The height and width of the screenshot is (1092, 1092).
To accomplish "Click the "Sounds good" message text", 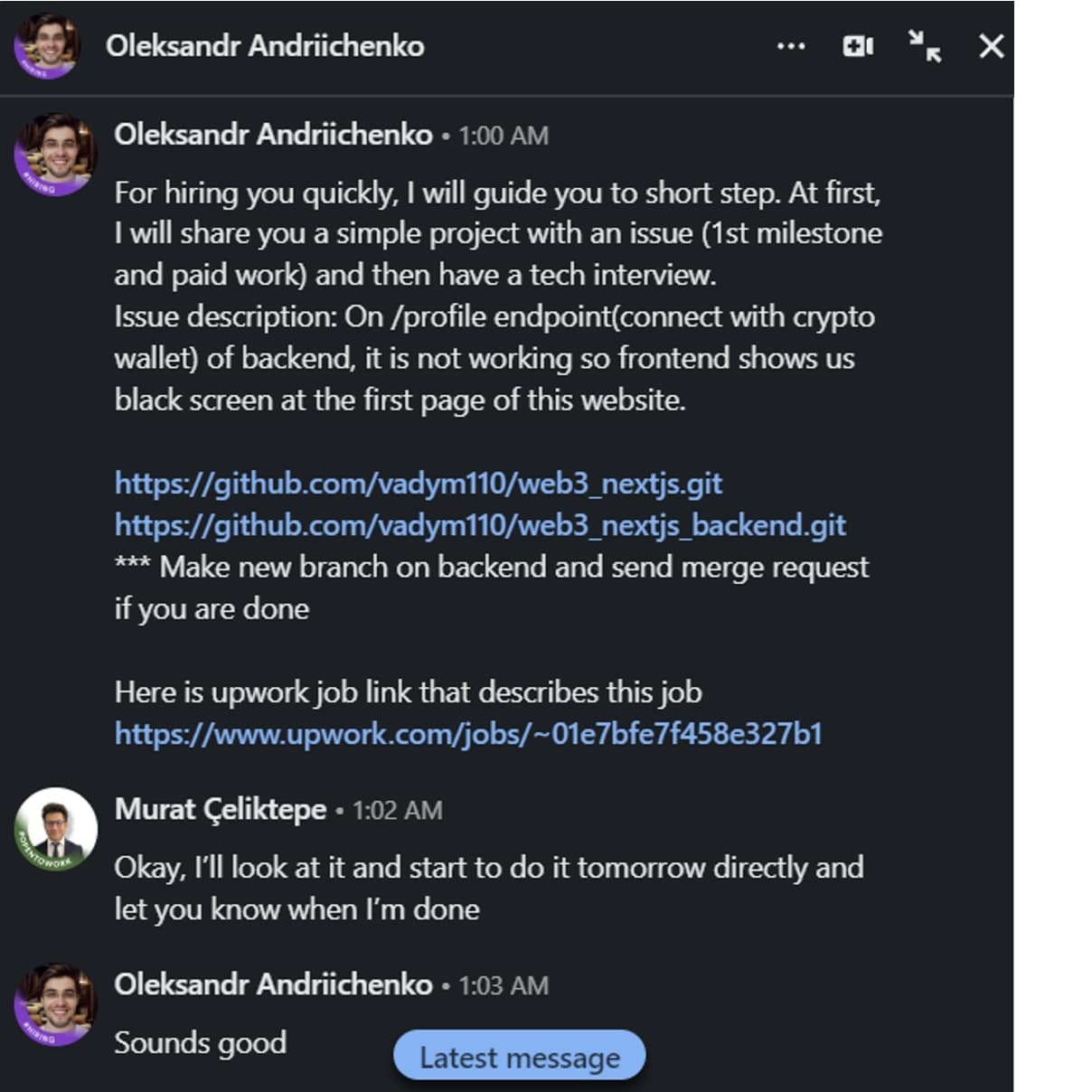I will 201,1043.
